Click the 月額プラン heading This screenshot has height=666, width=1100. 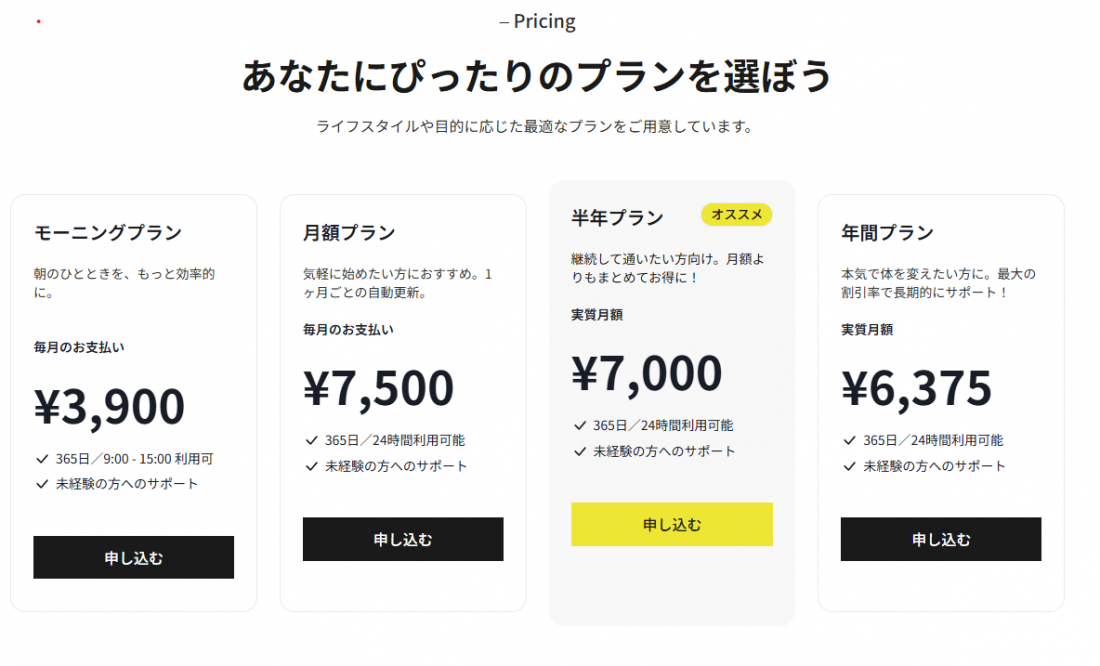pyautogui.click(x=349, y=233)
